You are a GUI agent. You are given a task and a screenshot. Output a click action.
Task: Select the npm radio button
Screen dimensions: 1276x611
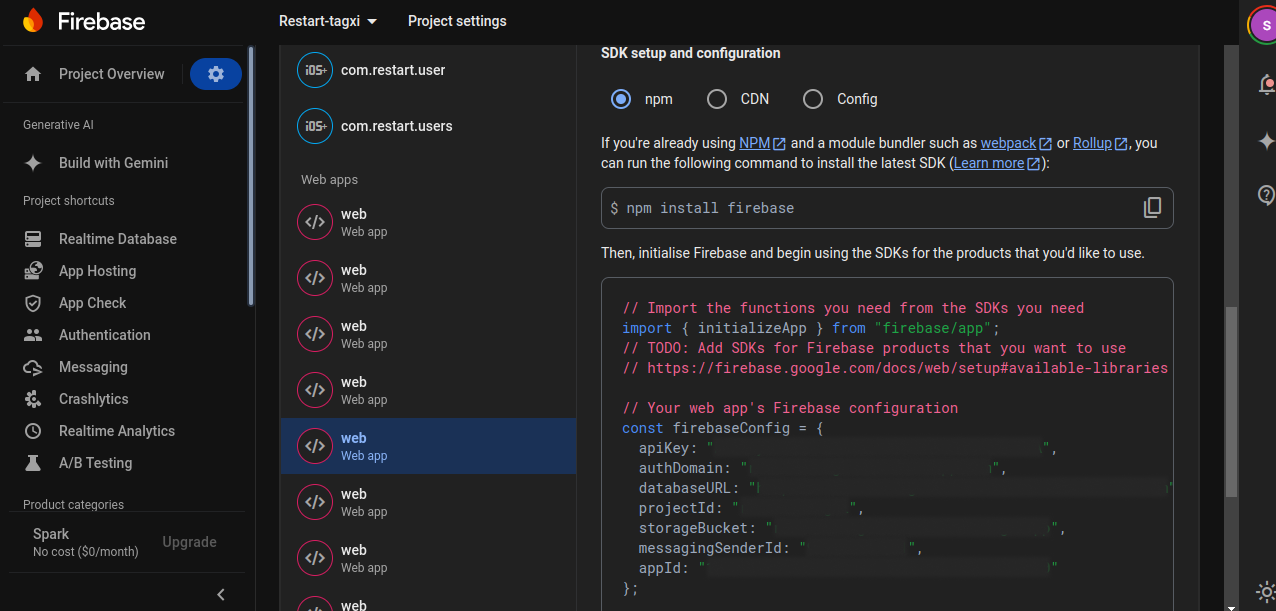click(621, 99)
